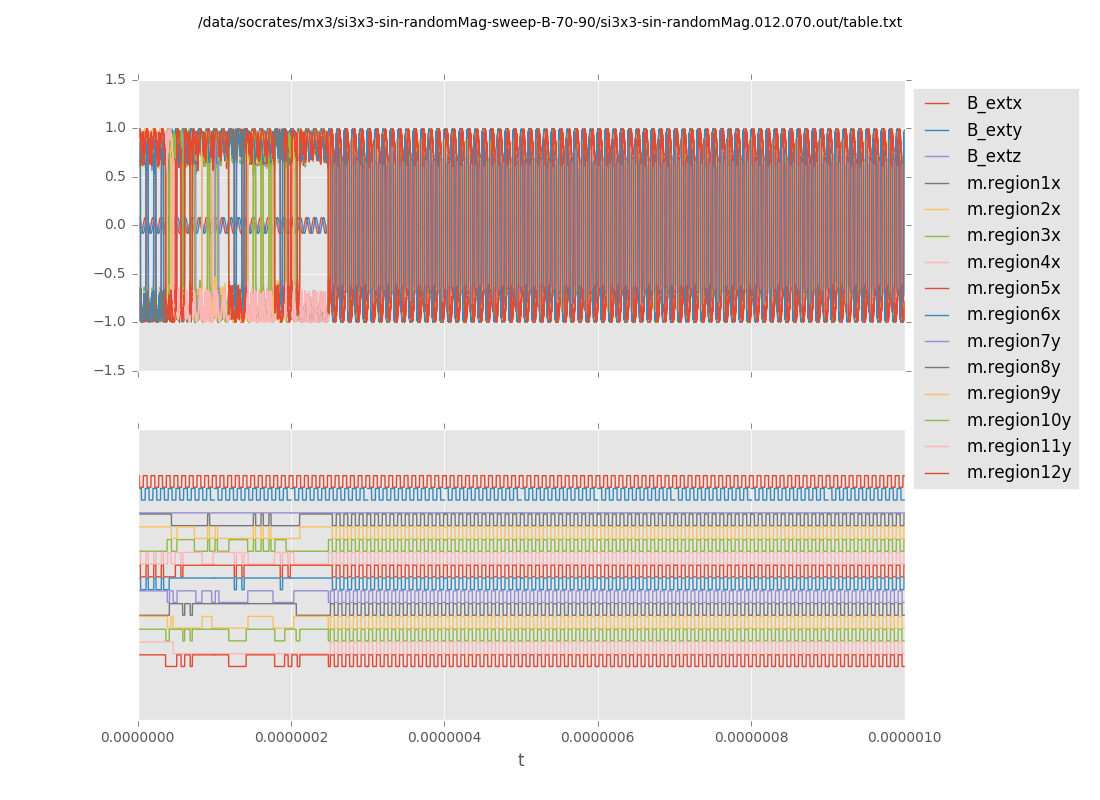Select the B_exty legend entry
The height and width of the screenshot is (800, 1100).
993,130
